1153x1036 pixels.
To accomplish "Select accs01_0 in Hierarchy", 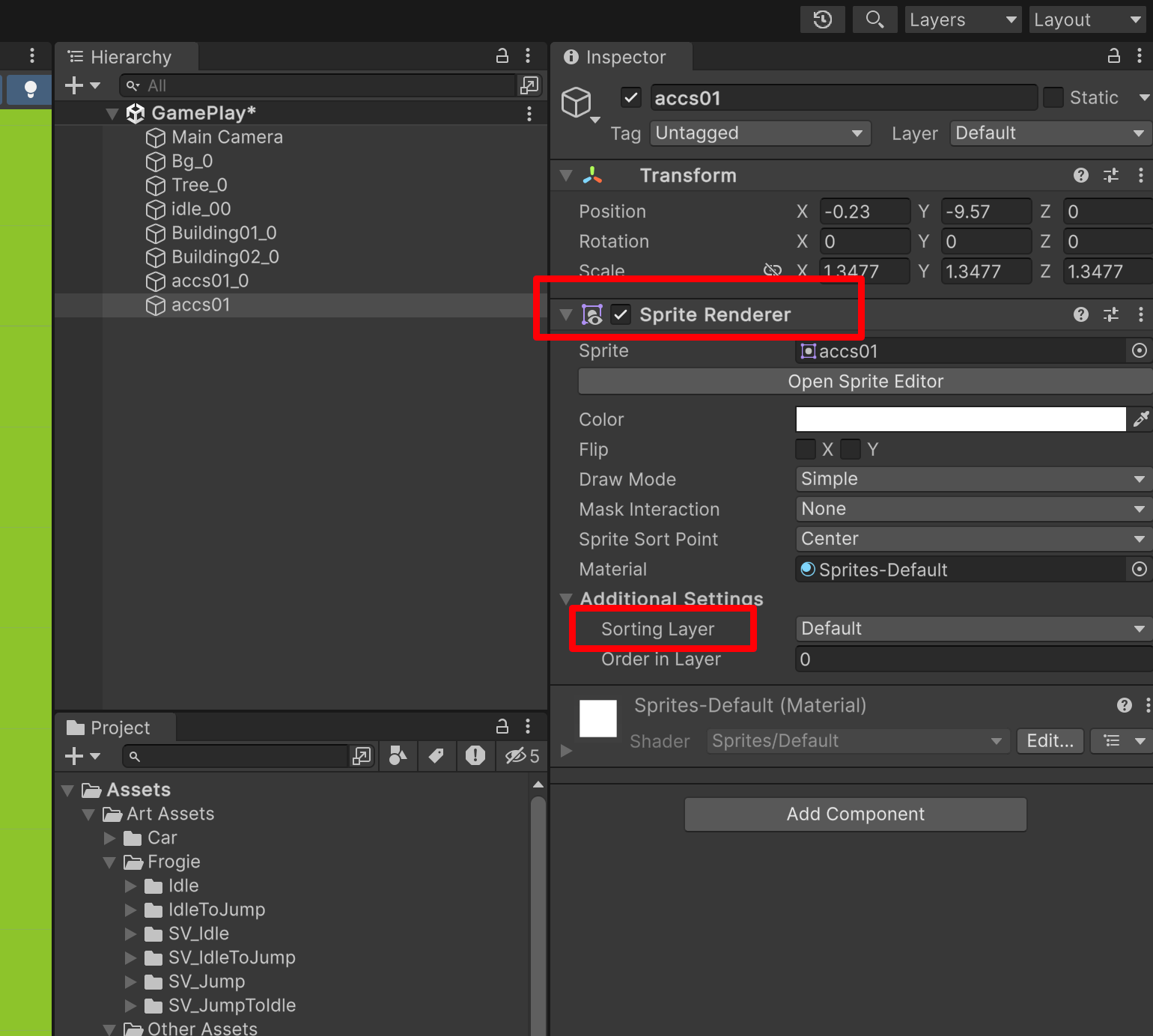I will click(x=197, y=281).
